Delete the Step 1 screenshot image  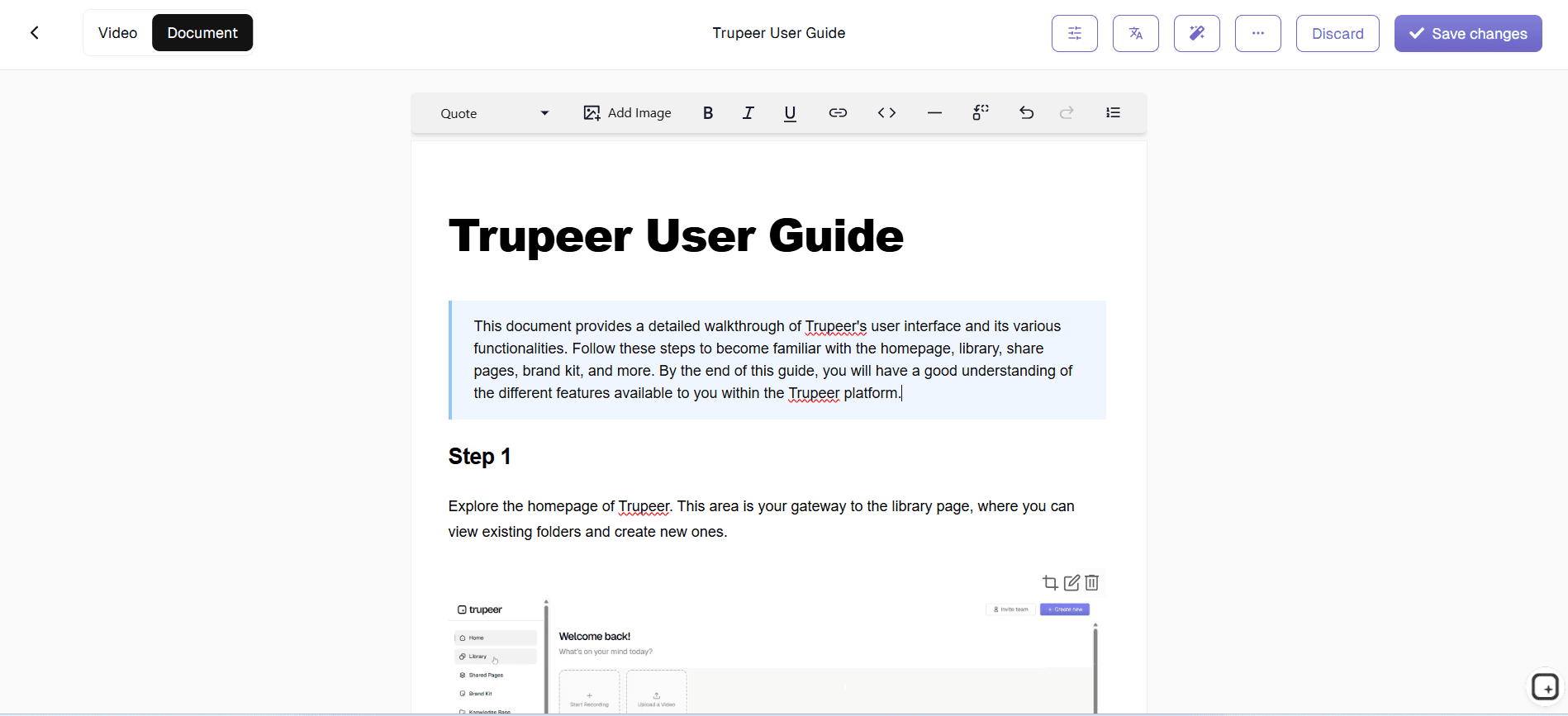(x=1092, y=583)
